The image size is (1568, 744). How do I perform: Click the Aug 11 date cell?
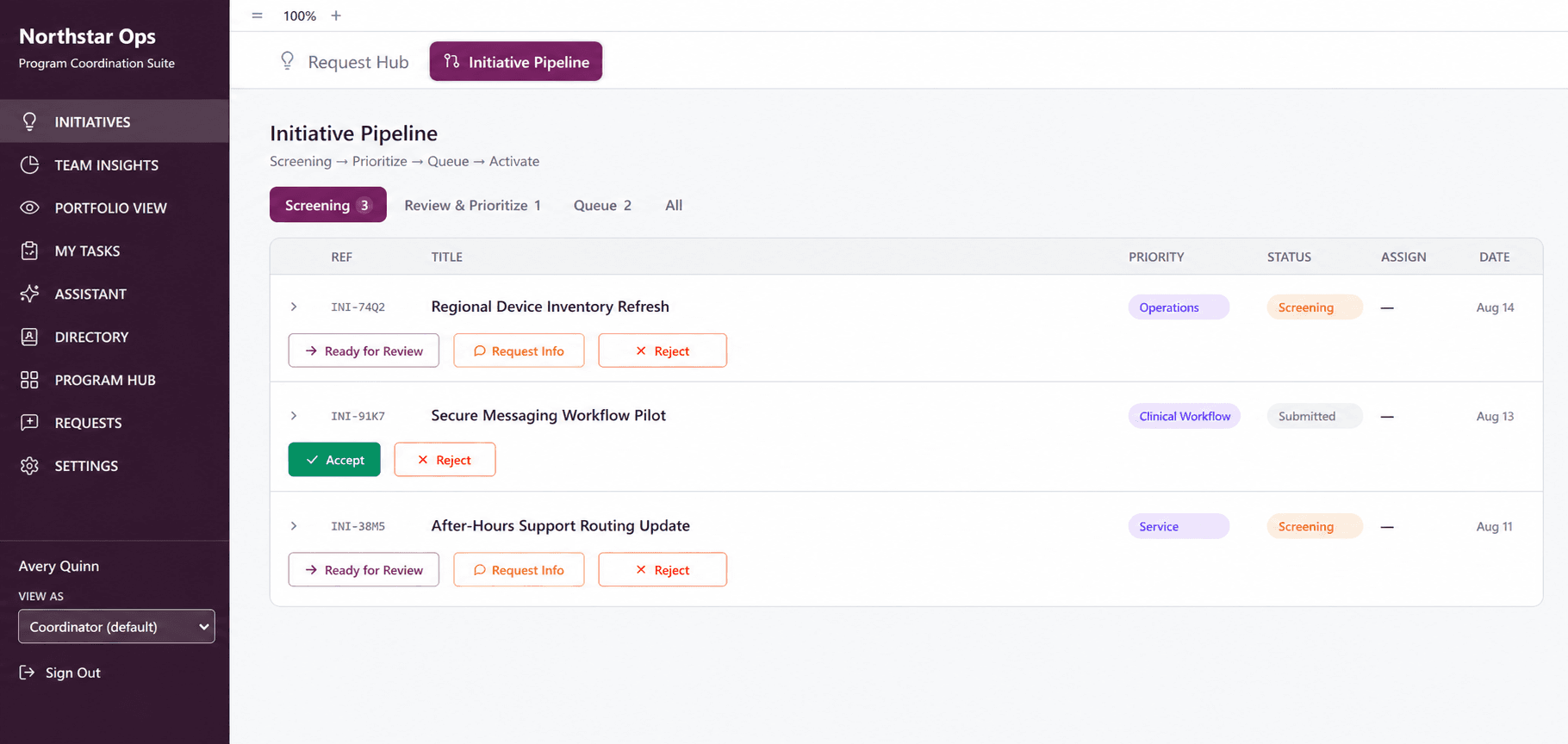1494,526
